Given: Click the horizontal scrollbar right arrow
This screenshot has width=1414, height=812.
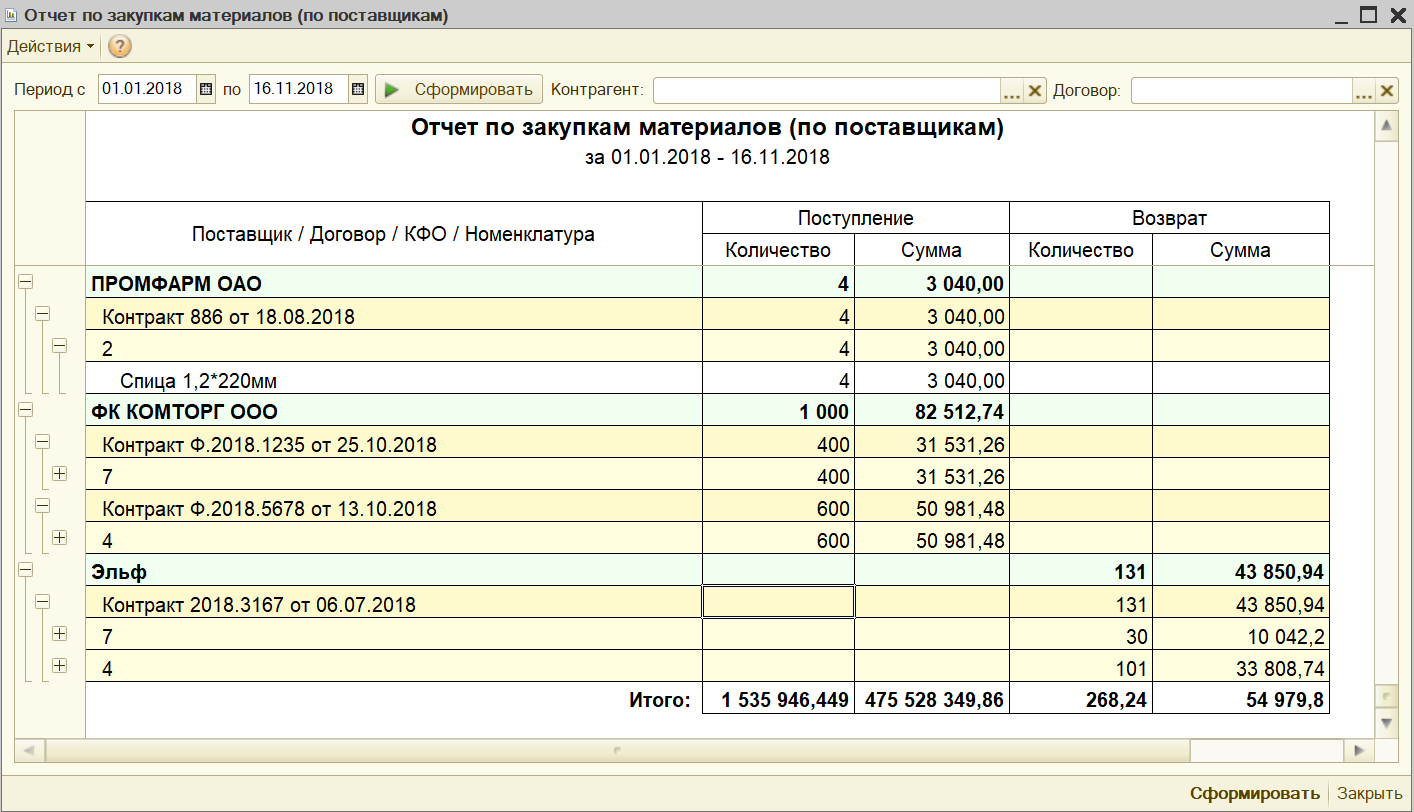Looking at the screenshot, I should [x=1359, y=749].
